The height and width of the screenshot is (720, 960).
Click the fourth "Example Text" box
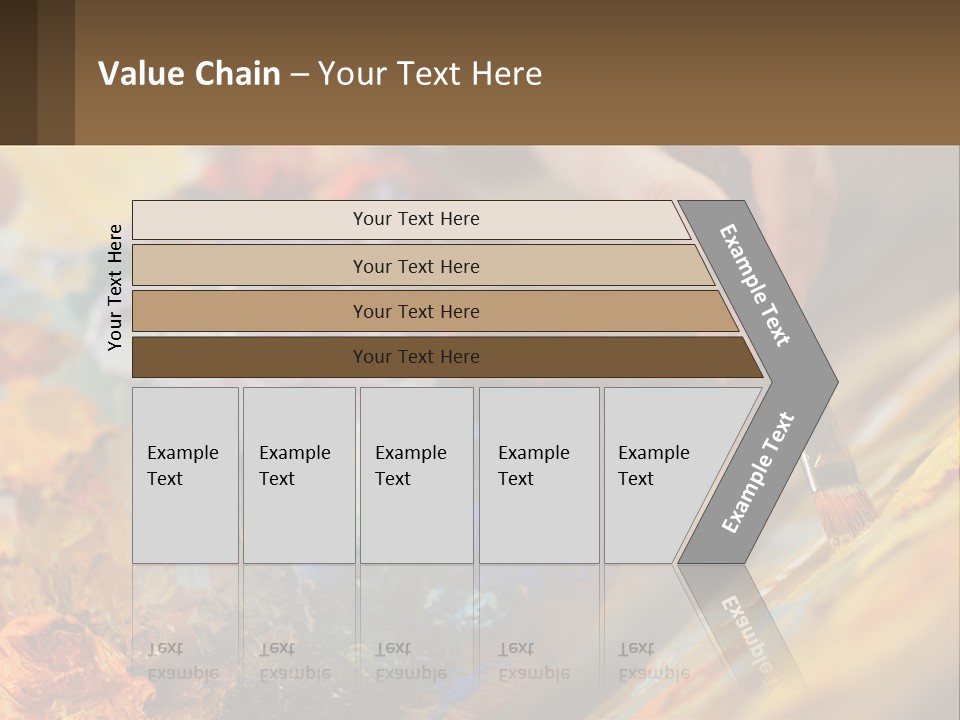pos(538,475)
